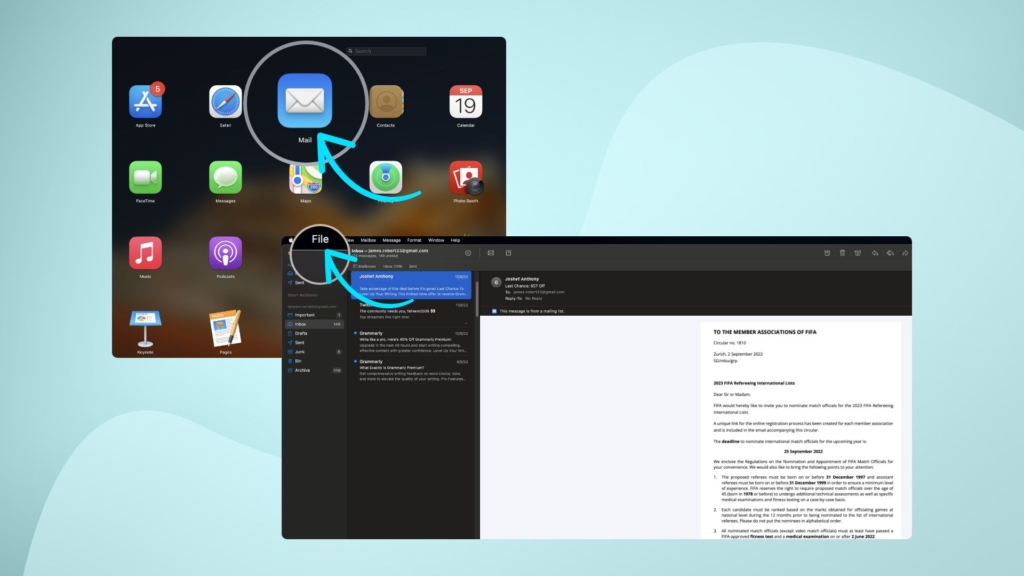
Task: Launch FaceTime from Launchpad
Action: coord(145,178)
